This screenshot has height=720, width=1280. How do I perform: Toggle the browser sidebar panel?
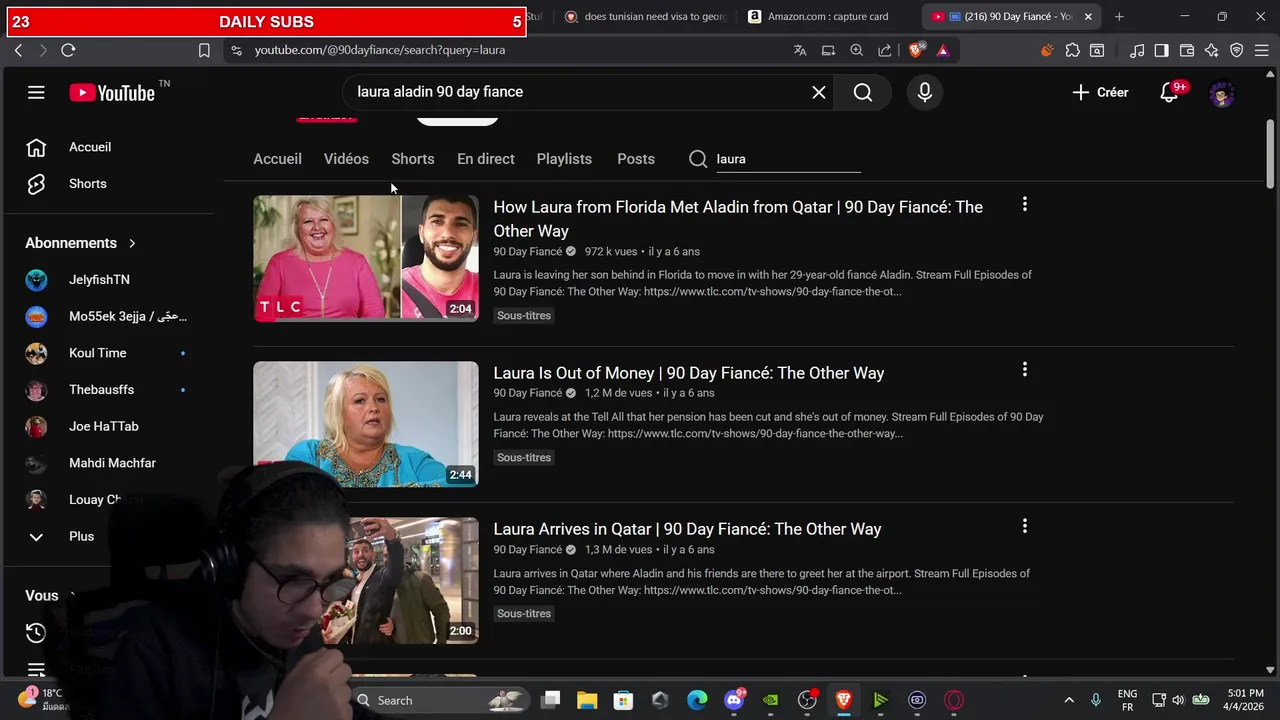(x=1161, y=50)
